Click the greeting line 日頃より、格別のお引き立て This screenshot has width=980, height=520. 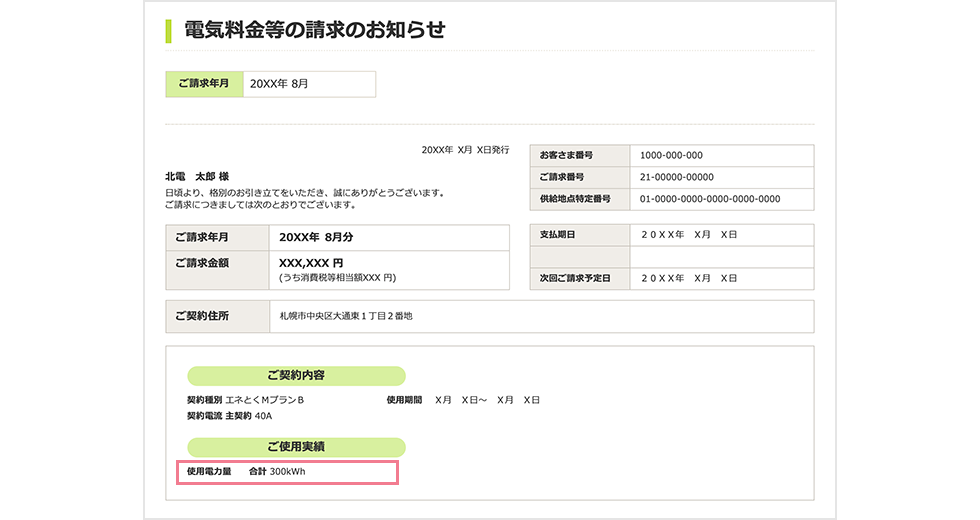[306, 193]
